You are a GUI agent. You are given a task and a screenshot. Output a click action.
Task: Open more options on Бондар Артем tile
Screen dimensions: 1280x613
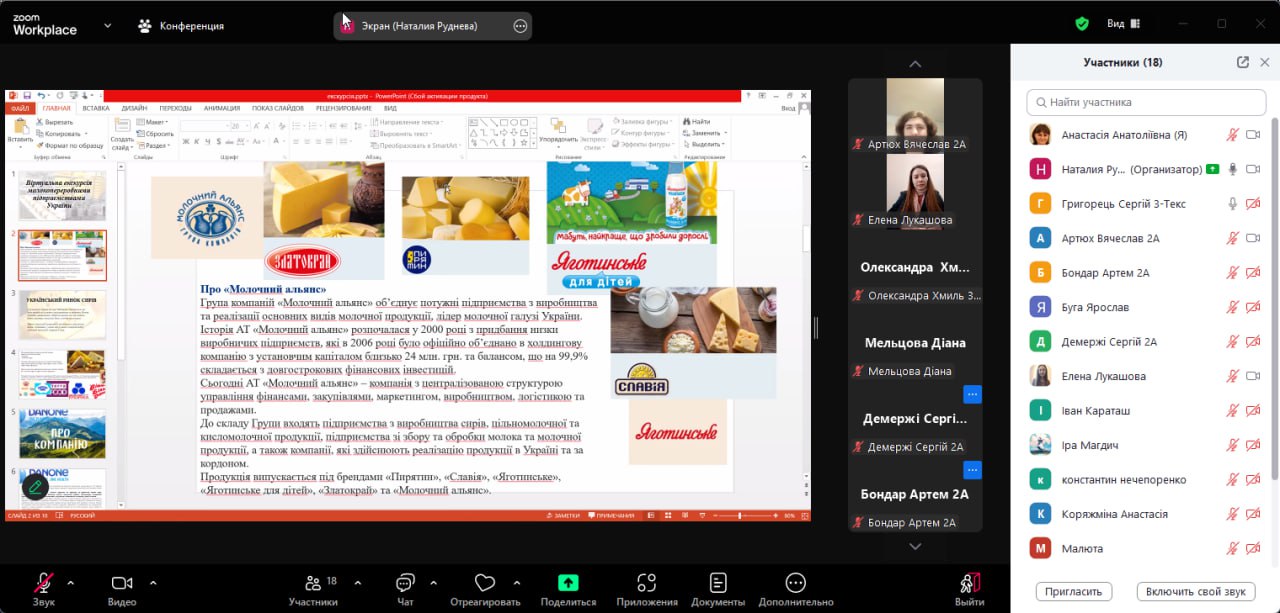972,469
